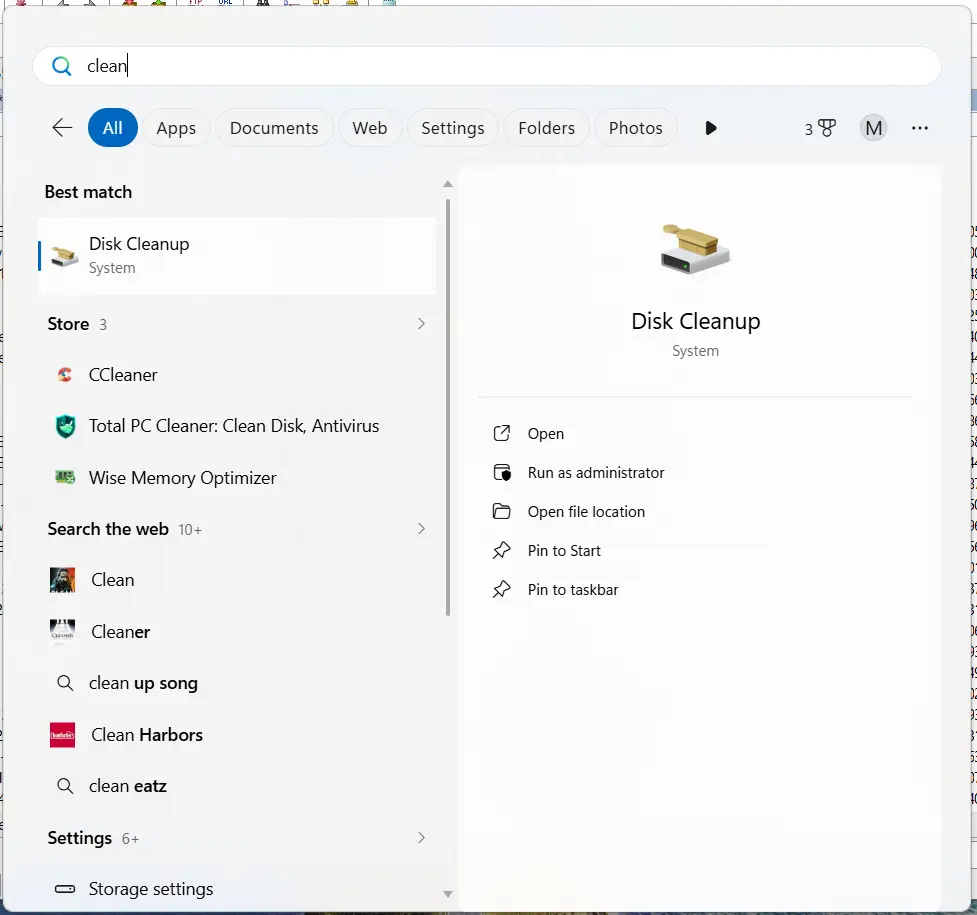Viewport: 977px width, 915px height.
Task: Switch to the Web filter
Action: click(369, 128)
